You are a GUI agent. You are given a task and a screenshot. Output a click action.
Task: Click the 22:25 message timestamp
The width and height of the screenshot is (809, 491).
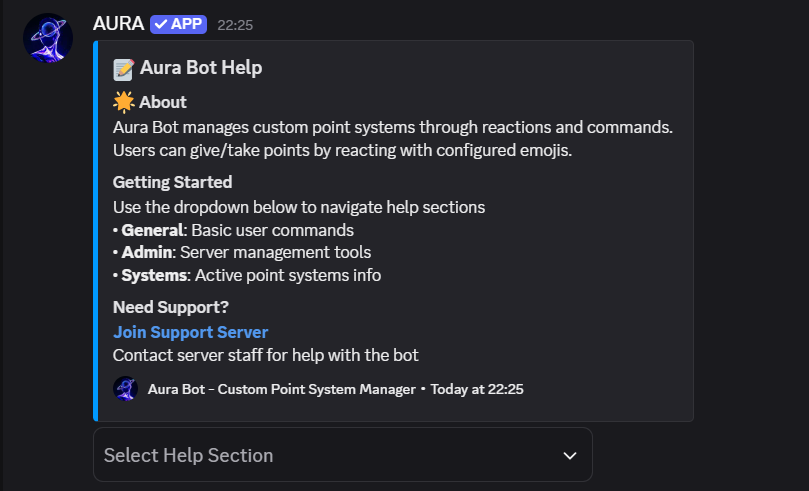coord(235,25)
